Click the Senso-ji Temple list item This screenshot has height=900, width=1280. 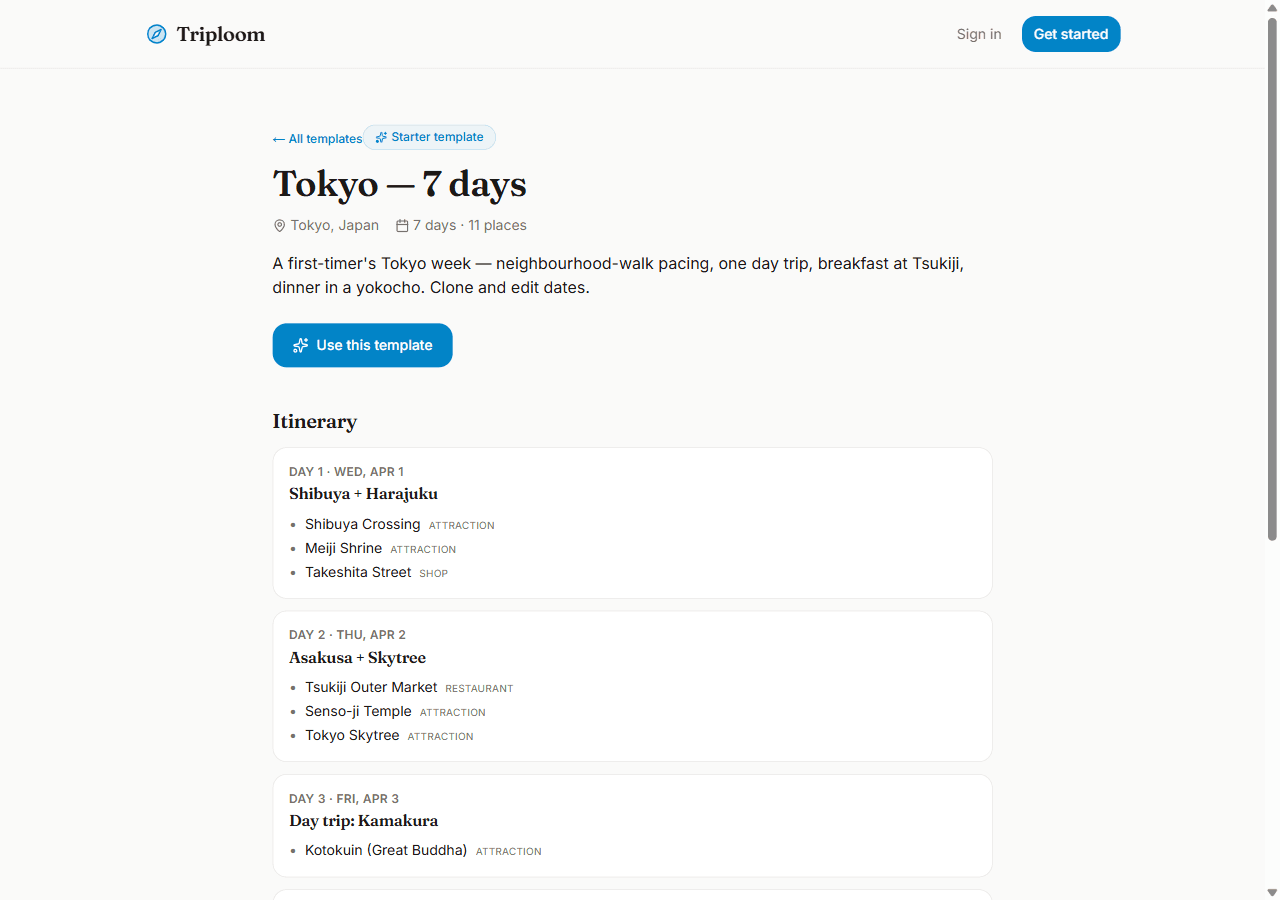(x=358, y=712)
